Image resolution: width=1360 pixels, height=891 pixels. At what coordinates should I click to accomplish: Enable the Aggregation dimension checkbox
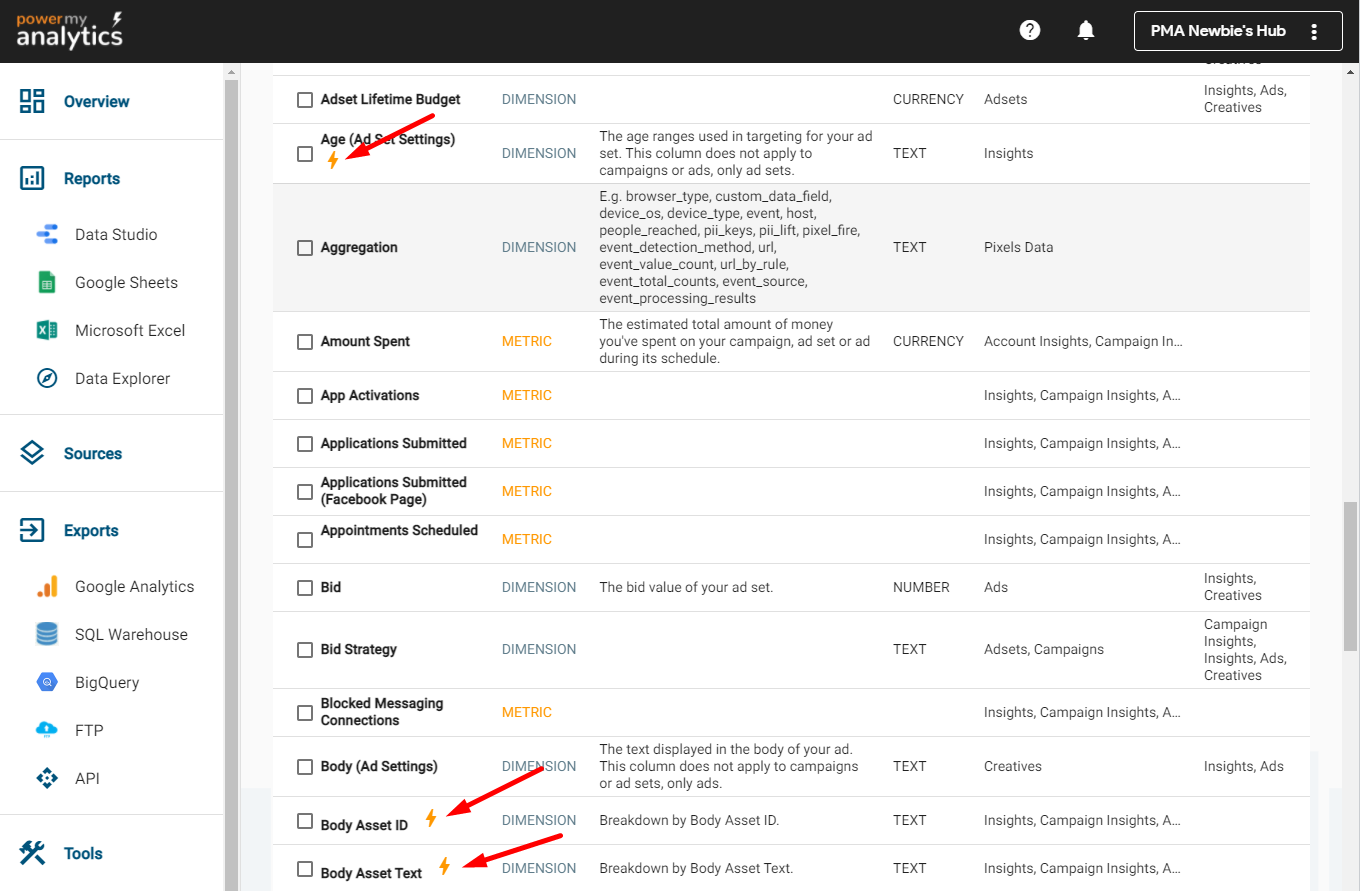[305, 247]
